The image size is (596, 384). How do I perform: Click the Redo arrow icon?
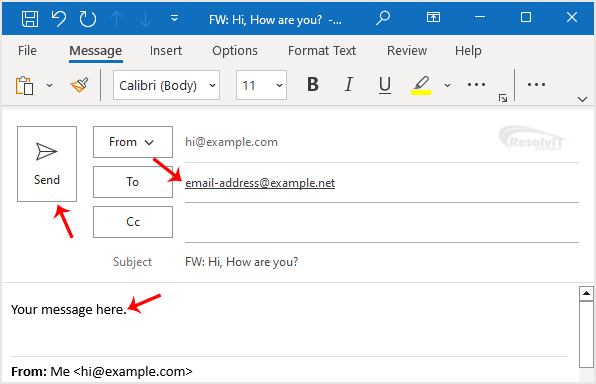tap(87, 18)
